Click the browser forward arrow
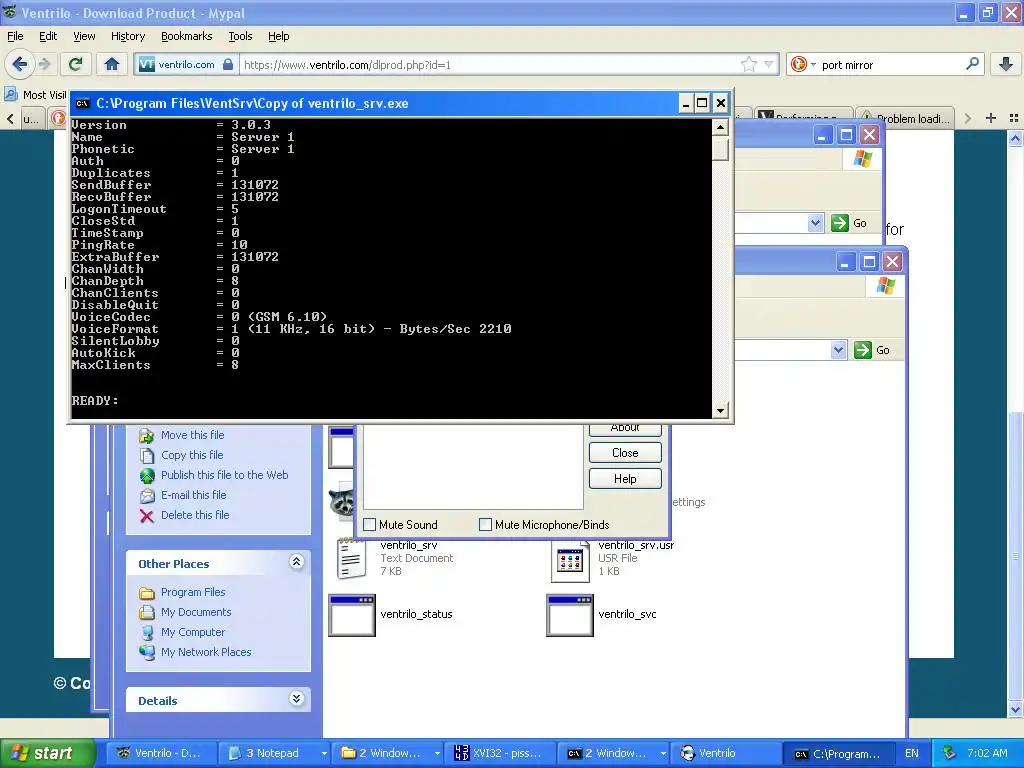The width and height of the screenshot is (1024, 768). coord(44,64)
